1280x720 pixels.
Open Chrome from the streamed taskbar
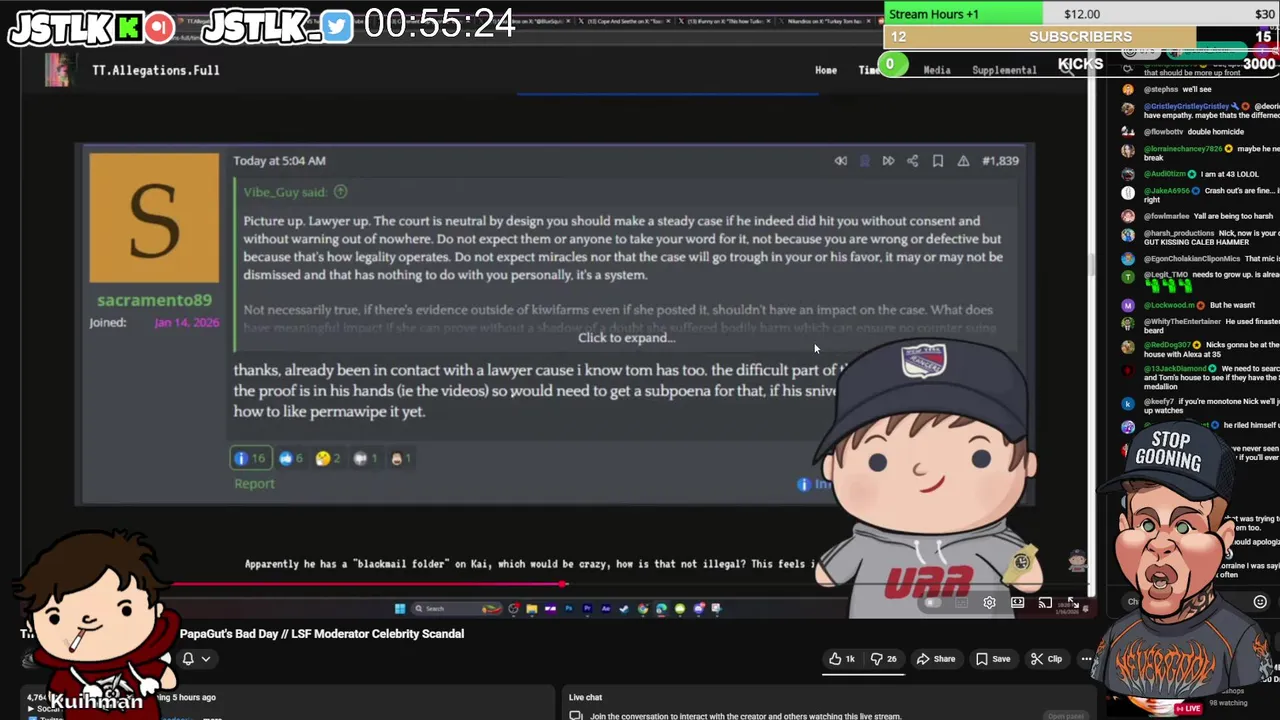coord(643,608)
